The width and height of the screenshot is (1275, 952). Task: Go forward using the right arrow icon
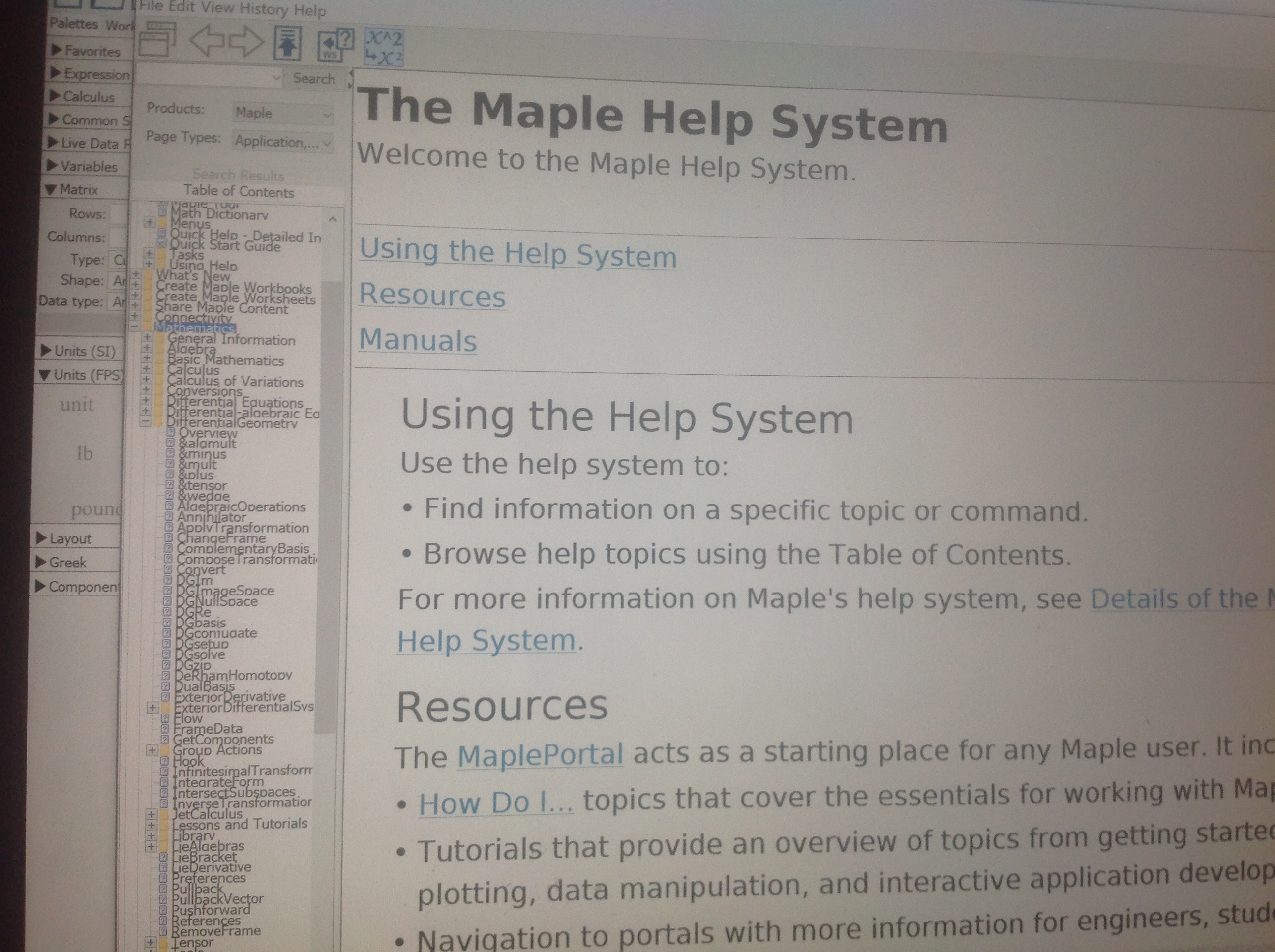point(247,41)
